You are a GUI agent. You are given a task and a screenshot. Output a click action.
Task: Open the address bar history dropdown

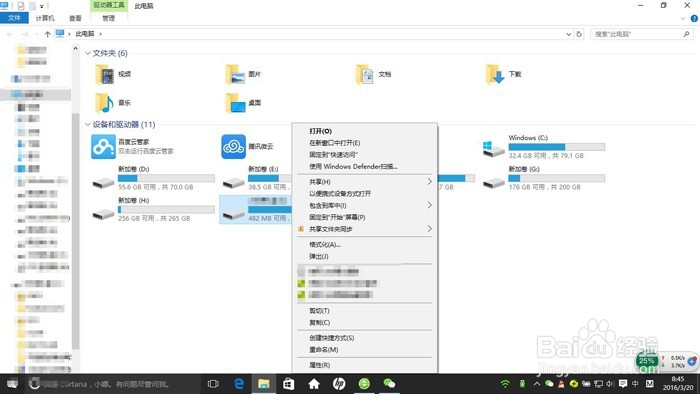point(568,34)
